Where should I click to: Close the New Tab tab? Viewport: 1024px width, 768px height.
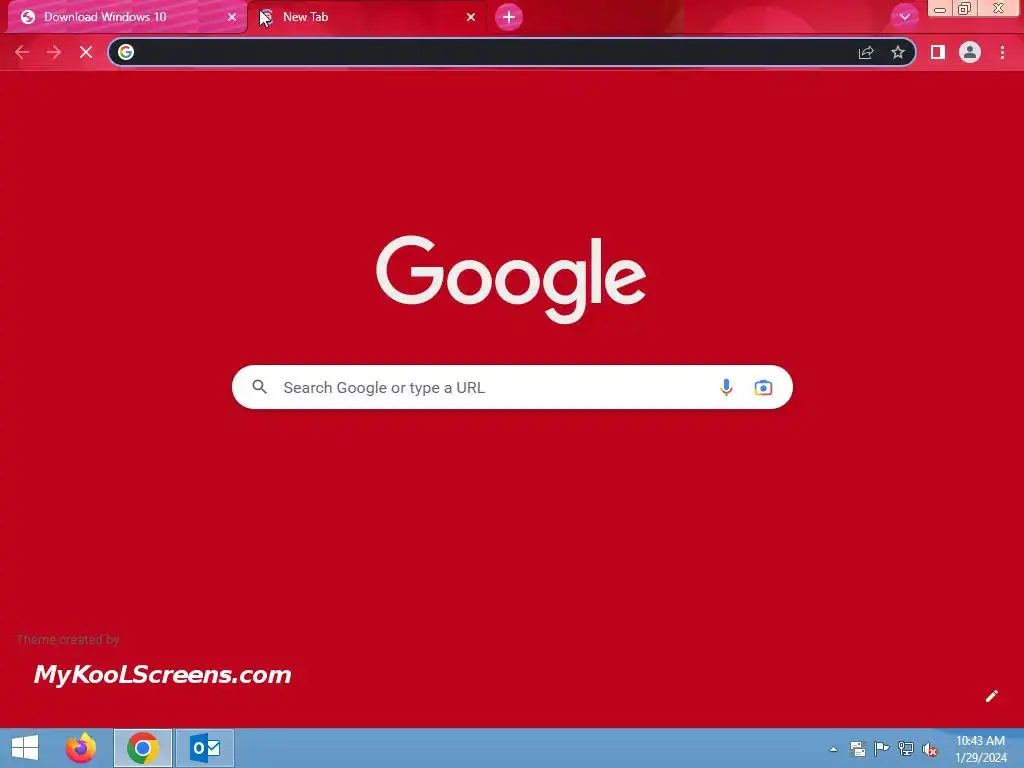[x=471, y=17]
